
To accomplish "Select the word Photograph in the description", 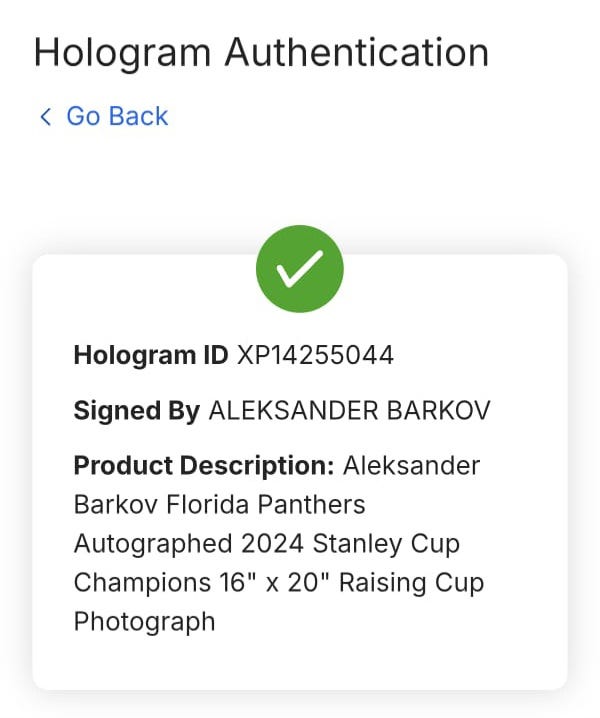I will (145, 621).
